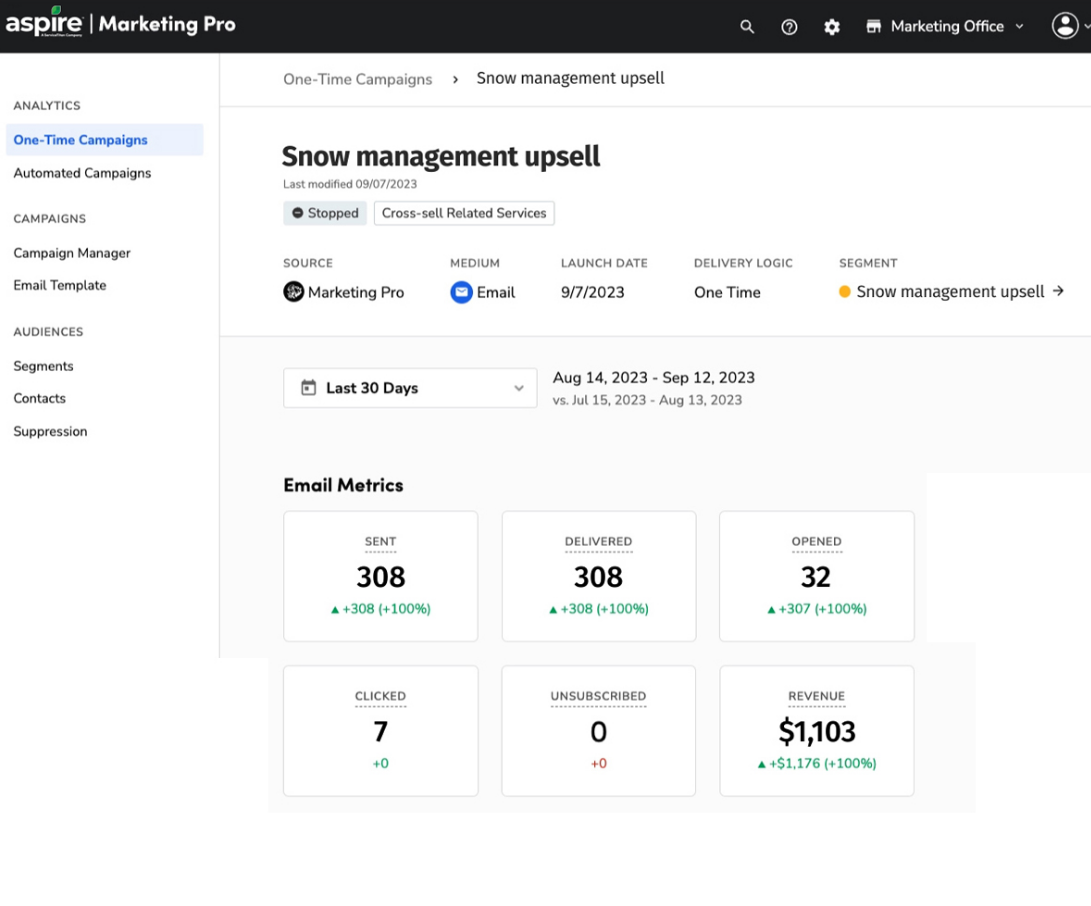This screenshot has width=1091, height=906.
Task: Click the aspire Marketing Pro logo
Action: [120, 25]
